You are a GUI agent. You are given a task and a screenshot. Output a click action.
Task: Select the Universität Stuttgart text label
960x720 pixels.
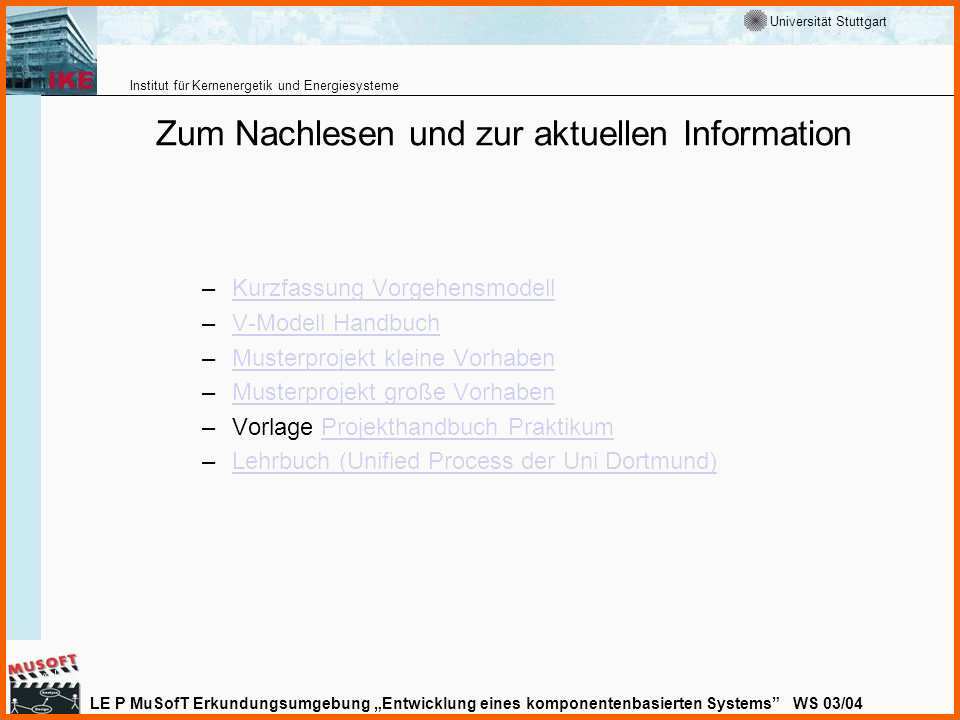pos(828,22)
